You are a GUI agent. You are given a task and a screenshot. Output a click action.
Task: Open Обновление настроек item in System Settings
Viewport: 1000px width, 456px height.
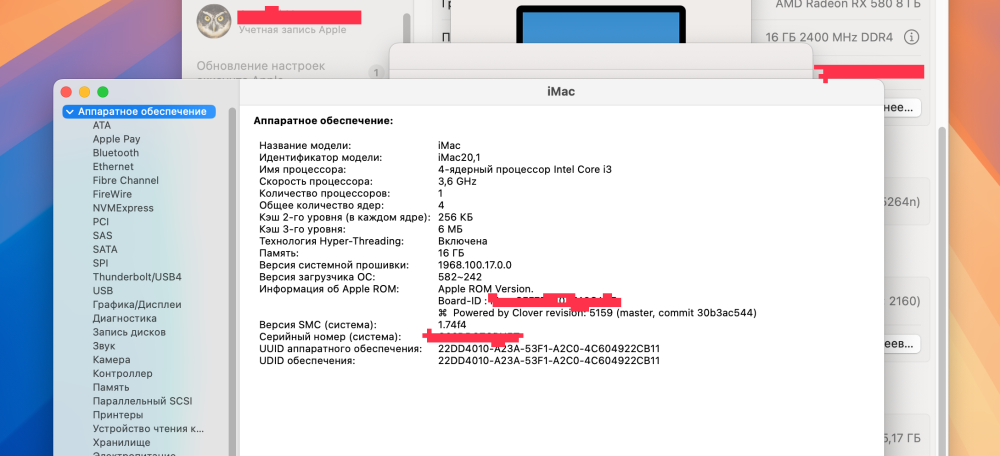261,66
